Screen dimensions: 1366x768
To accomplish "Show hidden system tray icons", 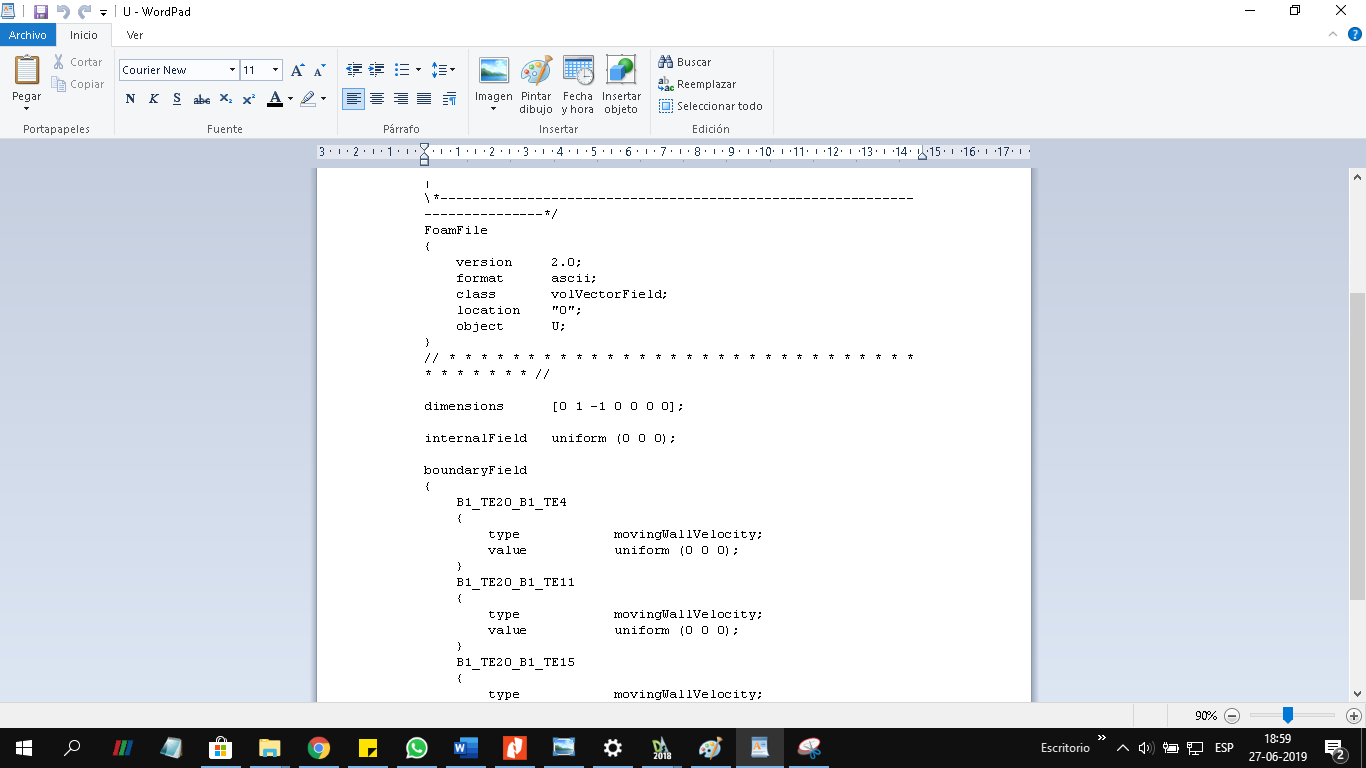I will (1123, 748).
